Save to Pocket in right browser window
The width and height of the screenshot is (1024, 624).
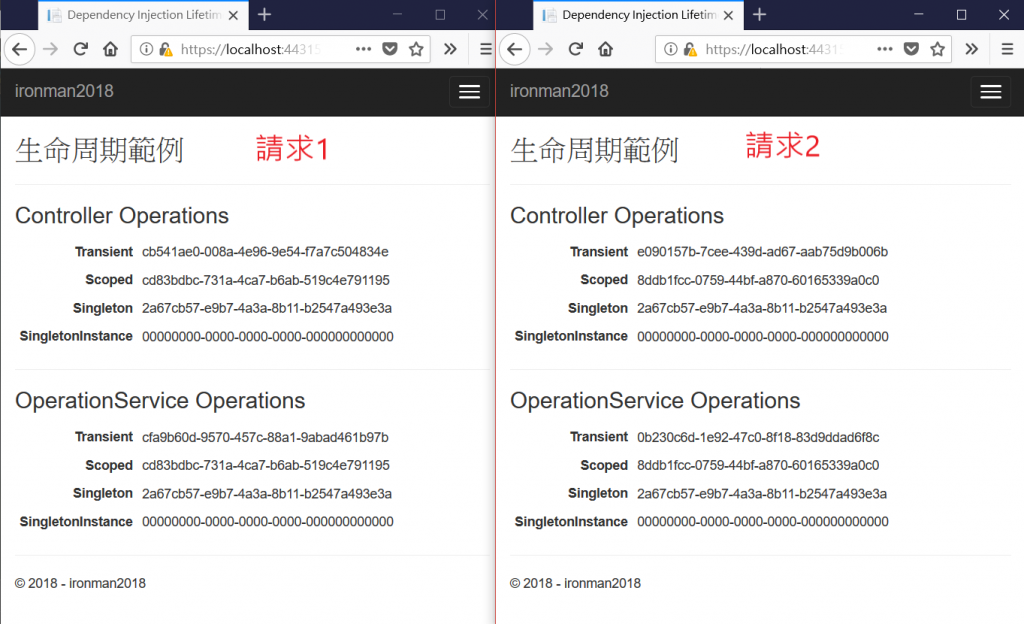[x=911, y=49]
